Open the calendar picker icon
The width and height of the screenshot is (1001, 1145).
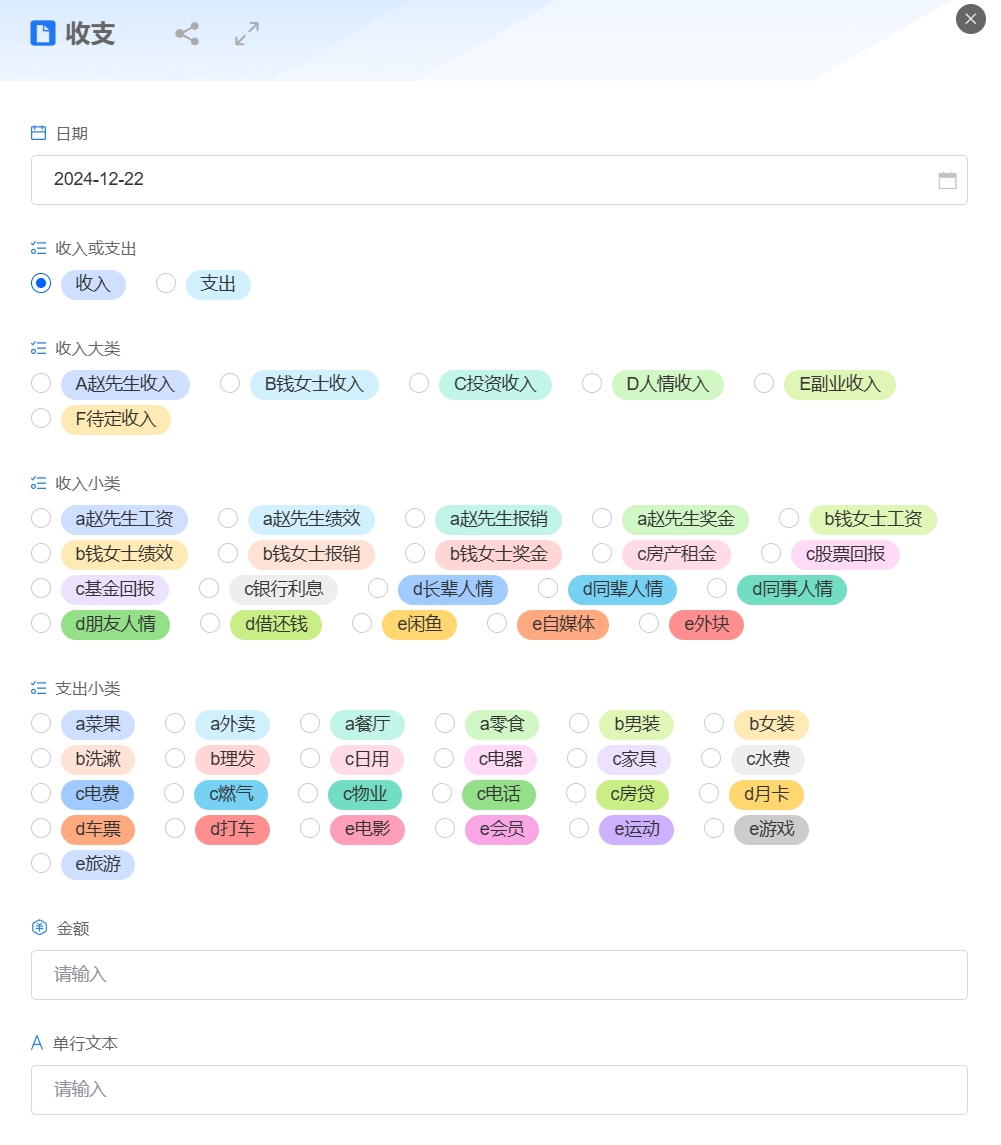point(947,181)
